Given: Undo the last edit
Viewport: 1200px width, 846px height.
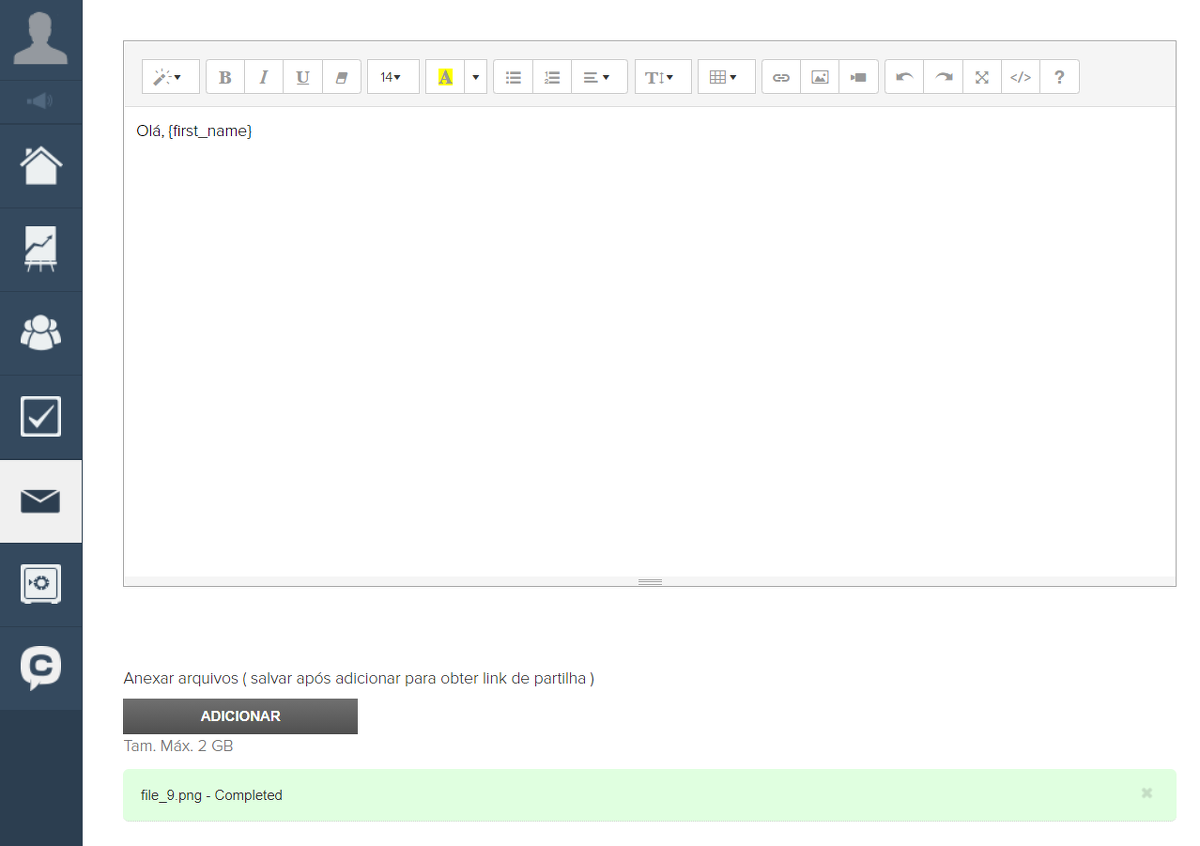Looking at the screenshot, I should pos(905,77).
